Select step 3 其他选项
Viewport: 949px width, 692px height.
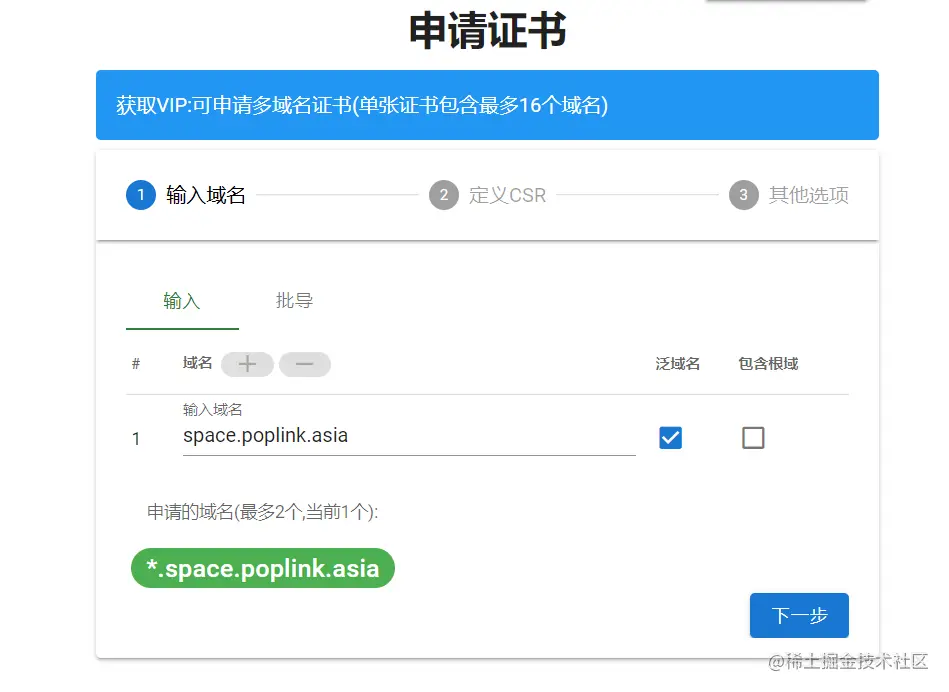click(x=789, y=195)
